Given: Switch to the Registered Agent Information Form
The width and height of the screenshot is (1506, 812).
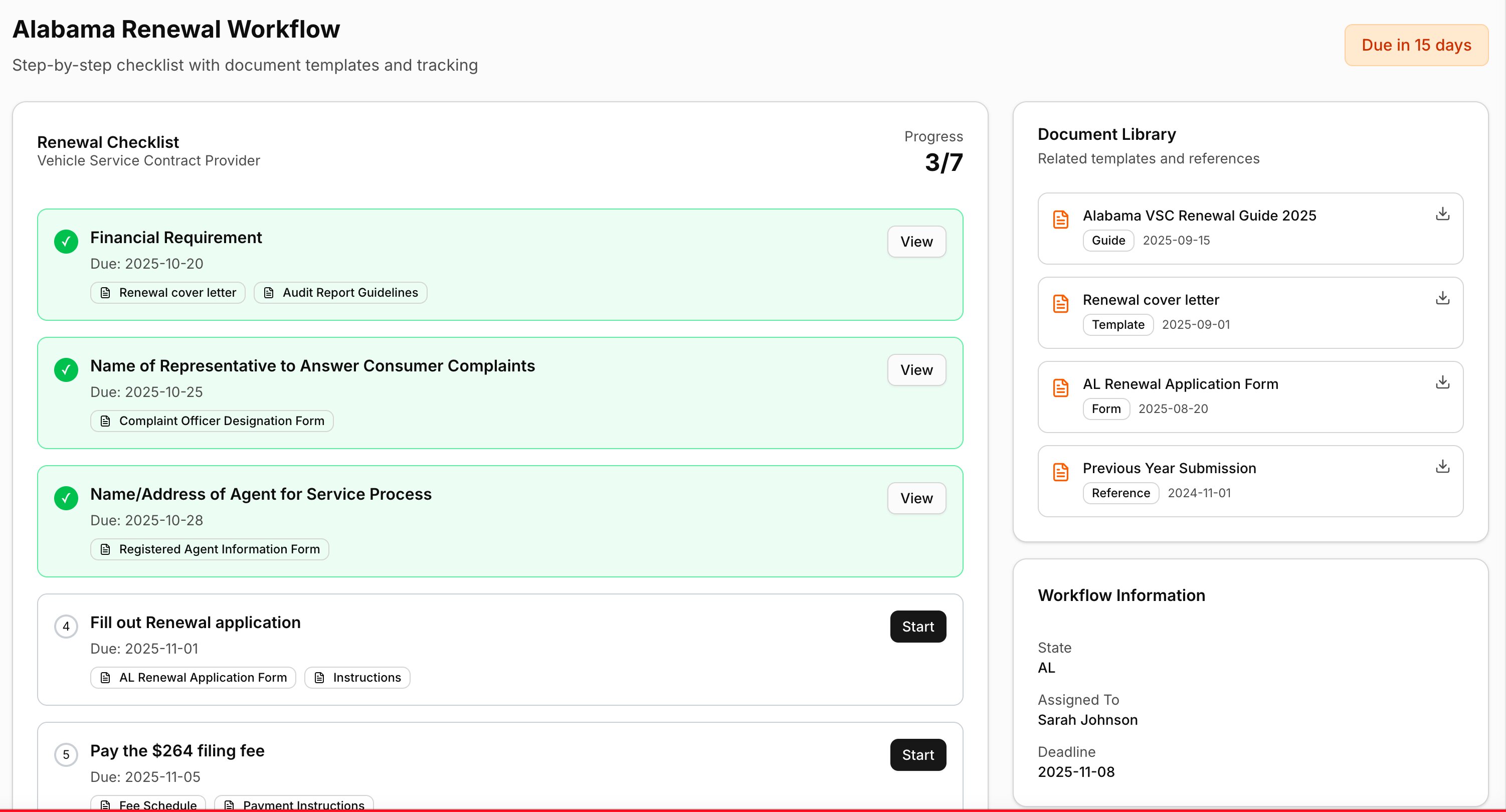Looking at the screenshot, I should (209, 549).
